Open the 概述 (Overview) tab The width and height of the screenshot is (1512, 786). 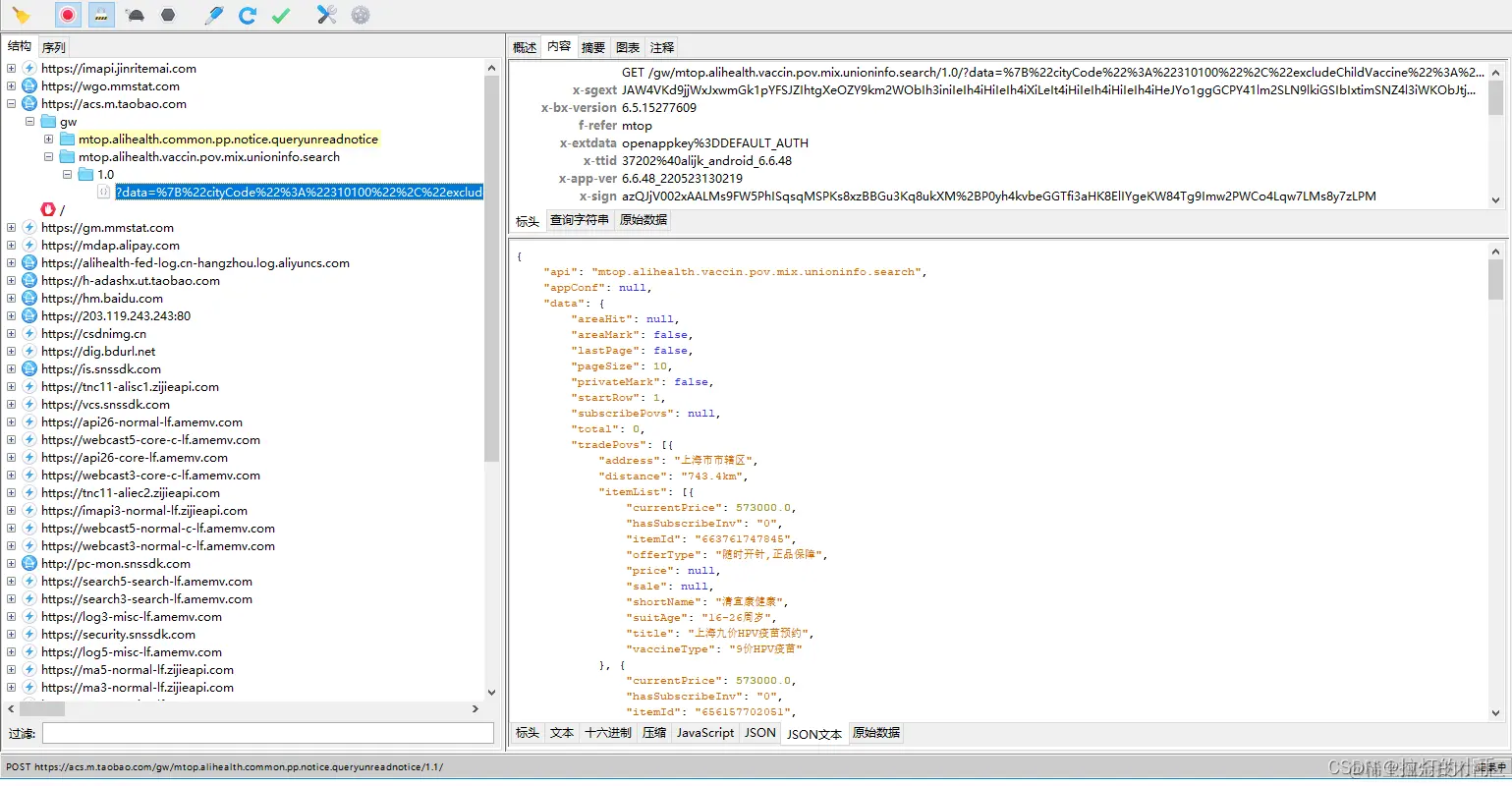pos(525,47)
